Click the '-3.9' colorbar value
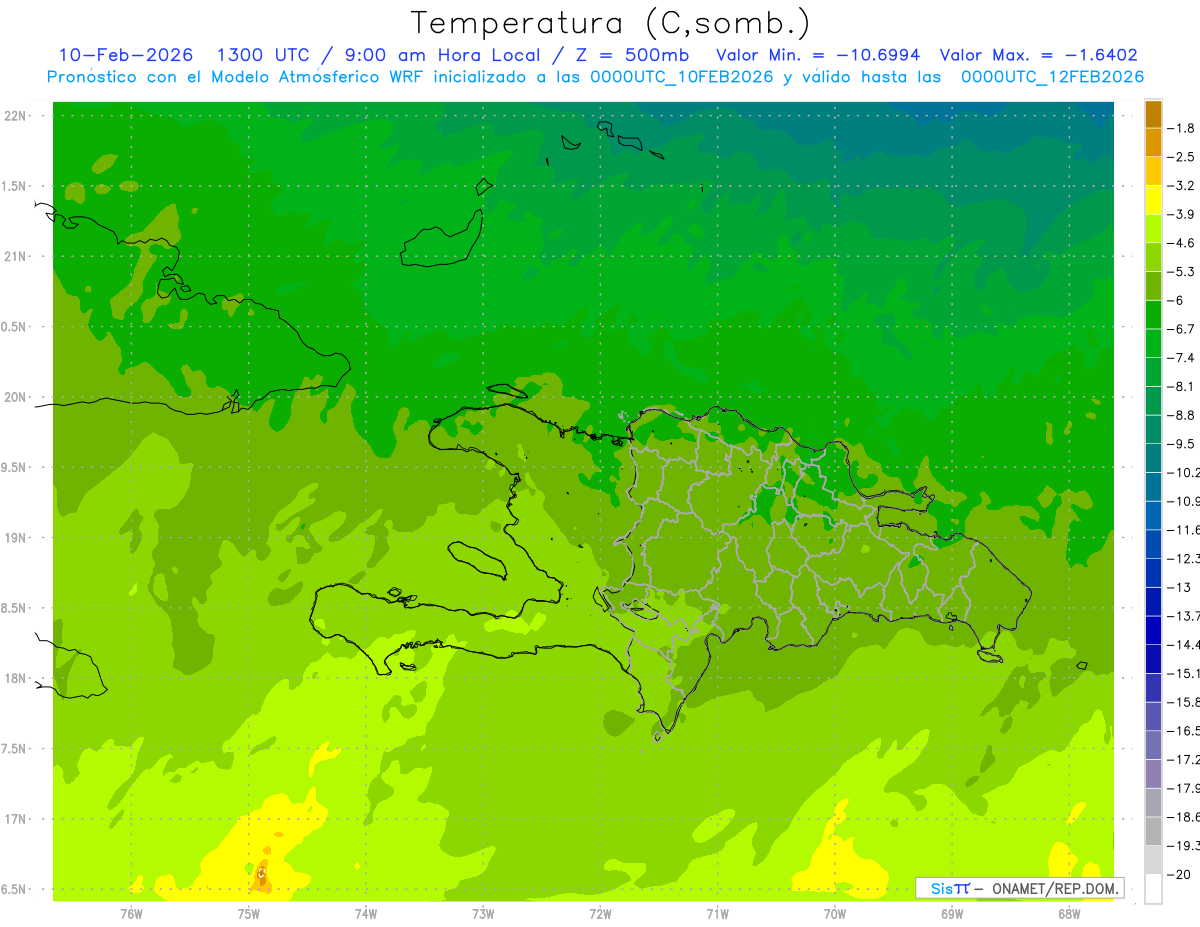The height and width of the screenshot is (927, 1200). click(x=1182, y=214)
